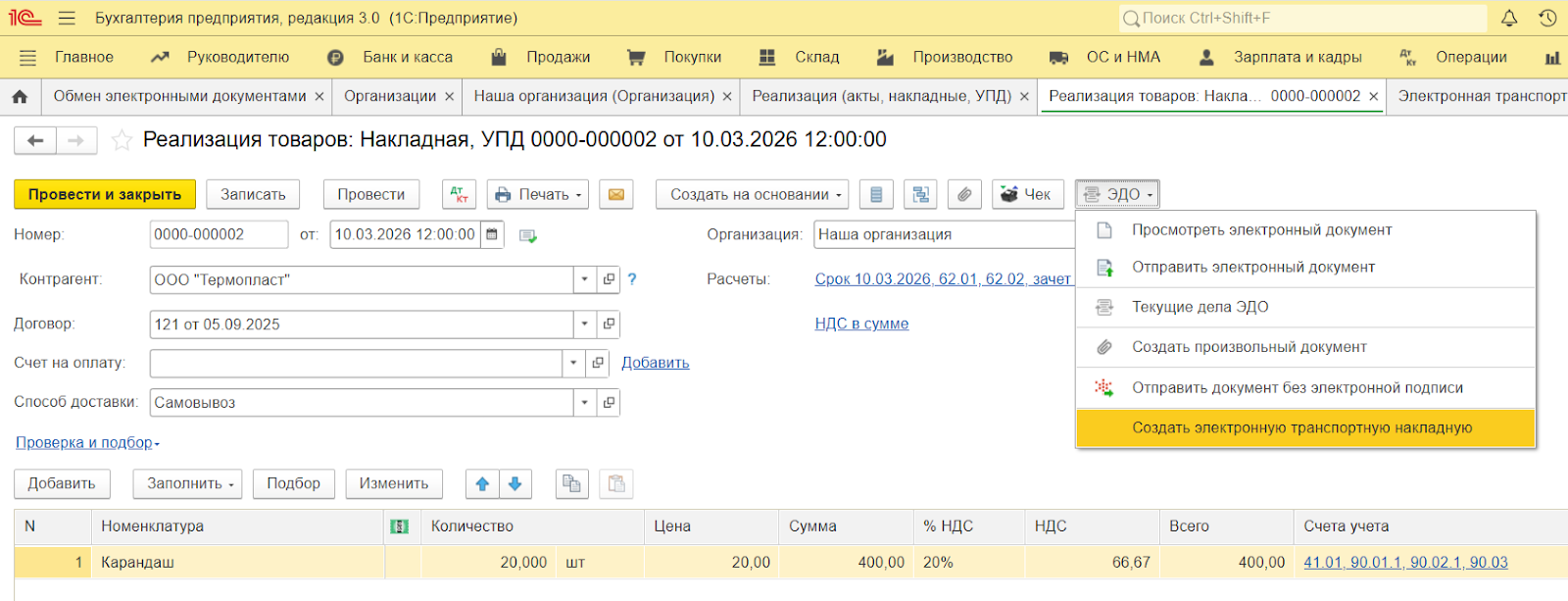Open the Создать на основании dropdown

[x=756, y=194]
